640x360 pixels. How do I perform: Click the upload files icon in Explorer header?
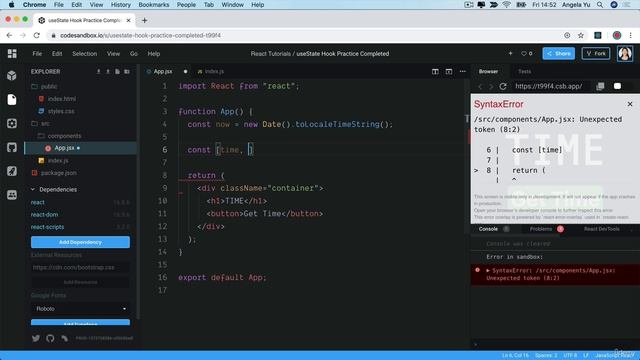108,71
